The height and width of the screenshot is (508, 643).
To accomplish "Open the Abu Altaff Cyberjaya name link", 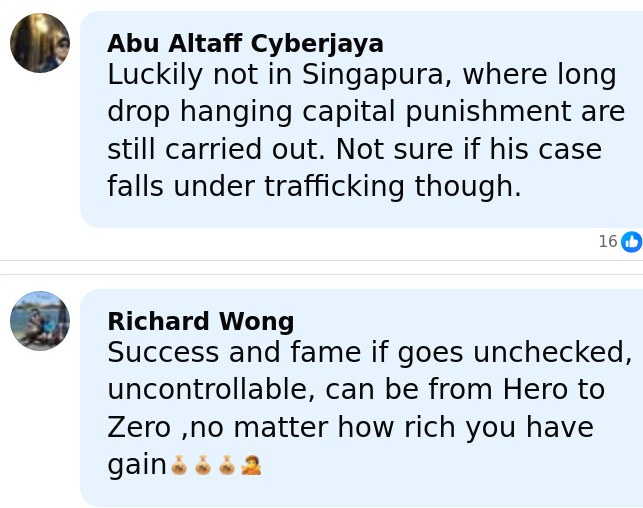I will click(x=245, y=44).
